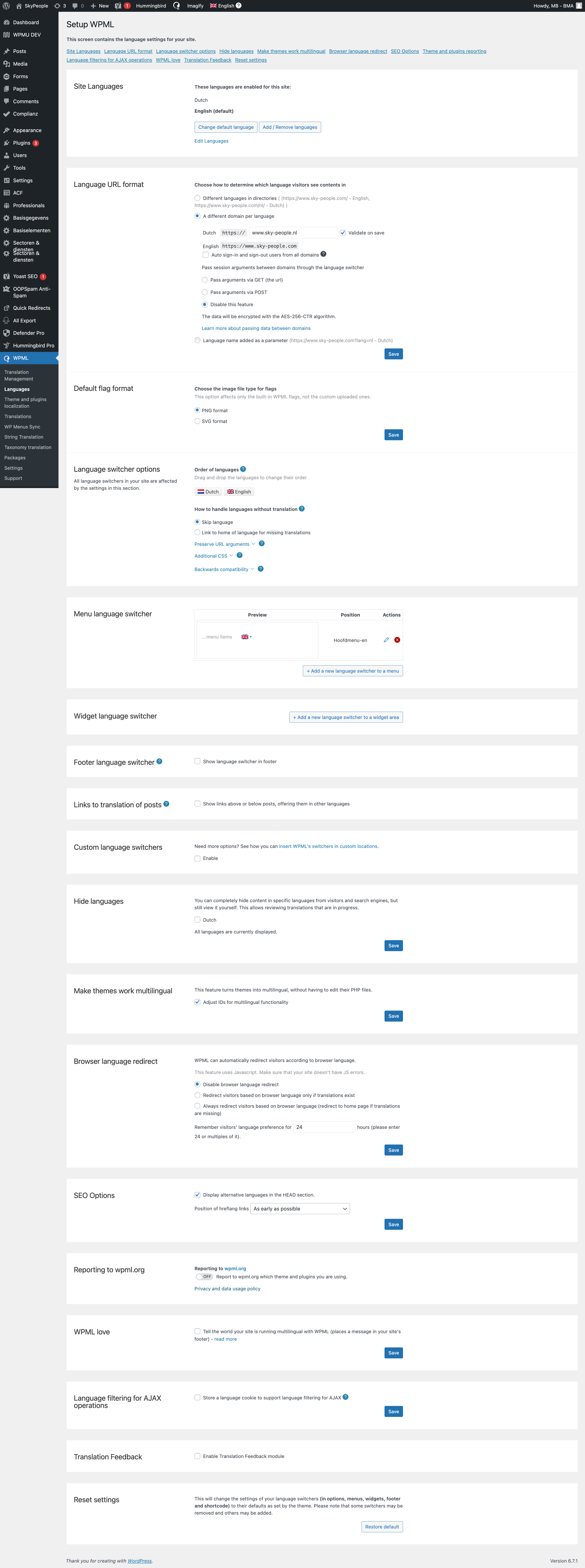This screenshot has width=585, height=1568.
Task: Open Translation Management submenu
Action: 19,375
